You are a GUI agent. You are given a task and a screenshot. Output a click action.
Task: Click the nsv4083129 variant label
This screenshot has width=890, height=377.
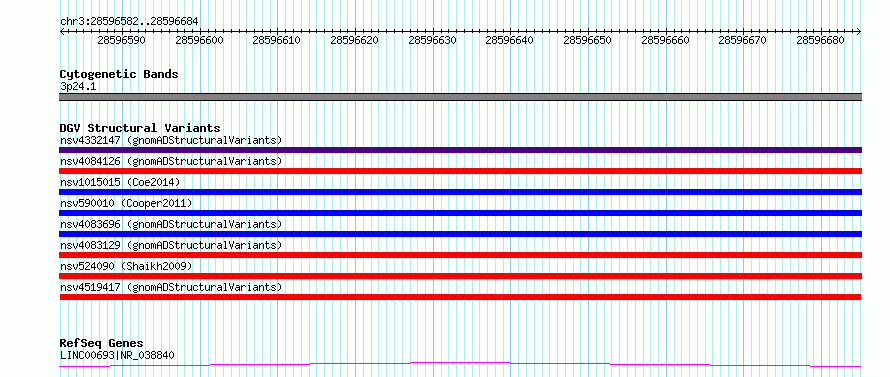171,245
